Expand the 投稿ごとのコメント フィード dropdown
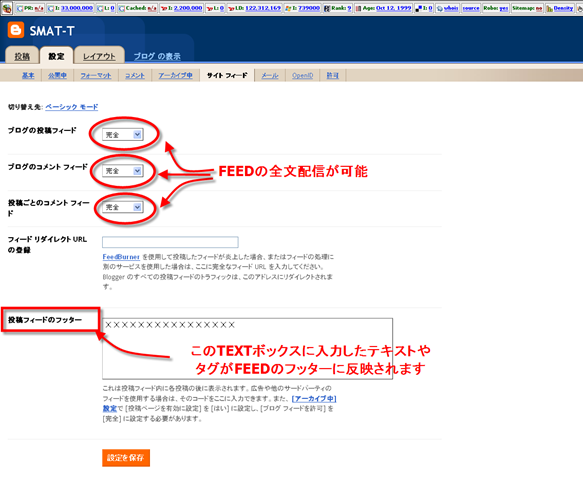Viewport: 583px width, 480px height. point(122,207)
